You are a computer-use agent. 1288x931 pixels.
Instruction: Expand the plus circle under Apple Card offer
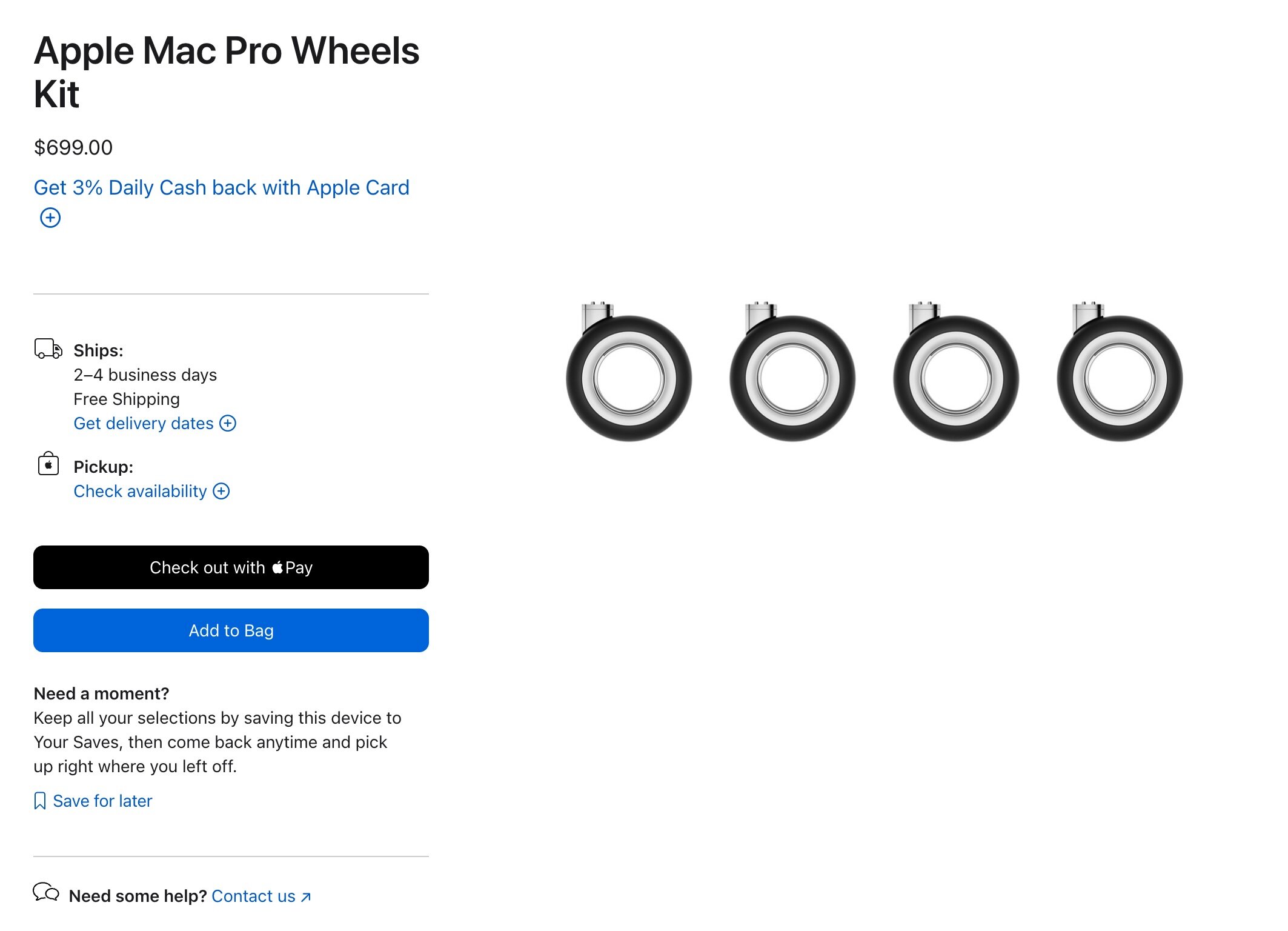pyautogui.click(x=50, y=218)
